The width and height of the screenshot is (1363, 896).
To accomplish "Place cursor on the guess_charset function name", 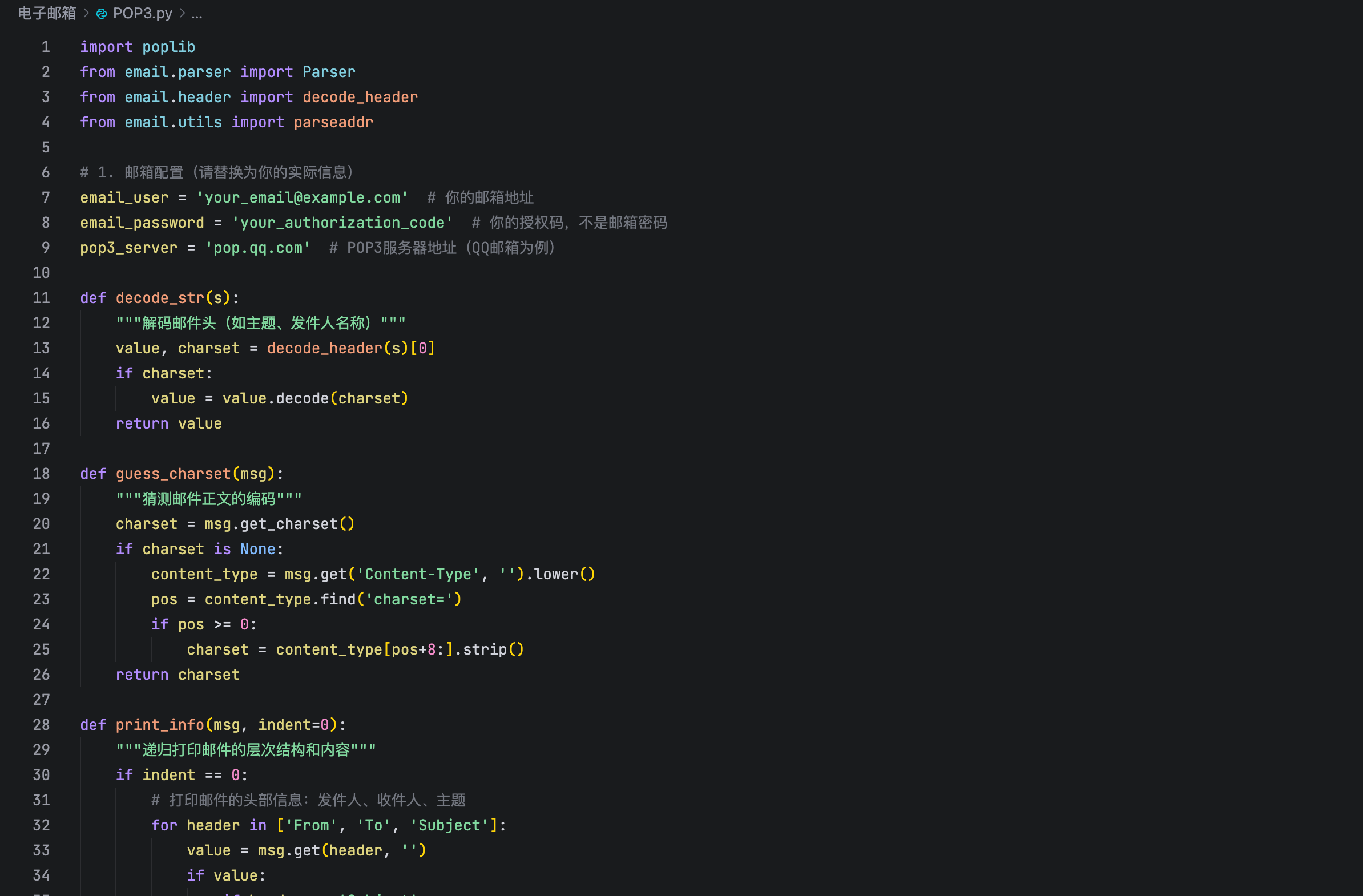I will [x=174, y=474].
